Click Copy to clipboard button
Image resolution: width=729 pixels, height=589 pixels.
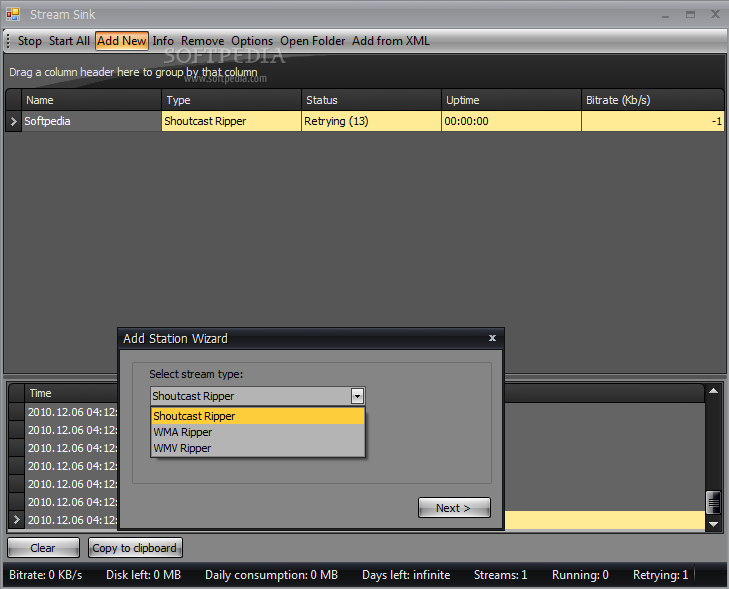click(x=135, y=548)
